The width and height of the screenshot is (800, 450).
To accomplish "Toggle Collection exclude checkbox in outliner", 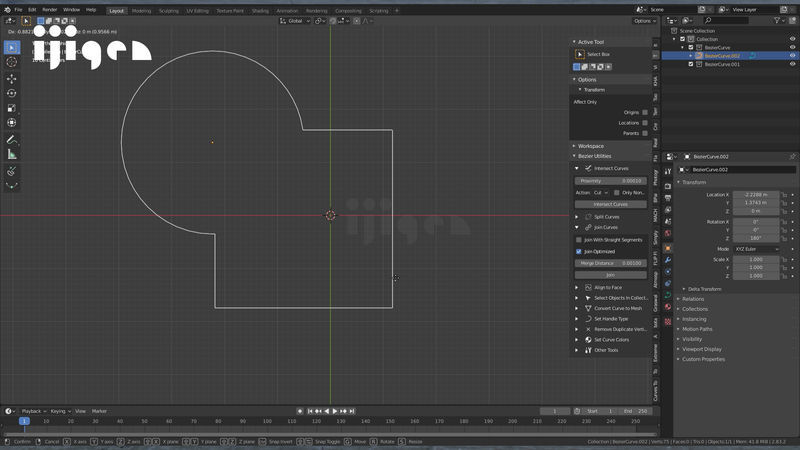I will pos(682,39).
